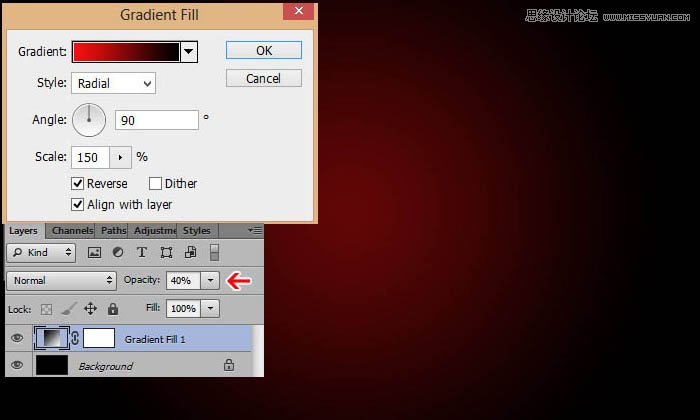Switch to the Layers tab
700x420 pixels.
(23, 231)
